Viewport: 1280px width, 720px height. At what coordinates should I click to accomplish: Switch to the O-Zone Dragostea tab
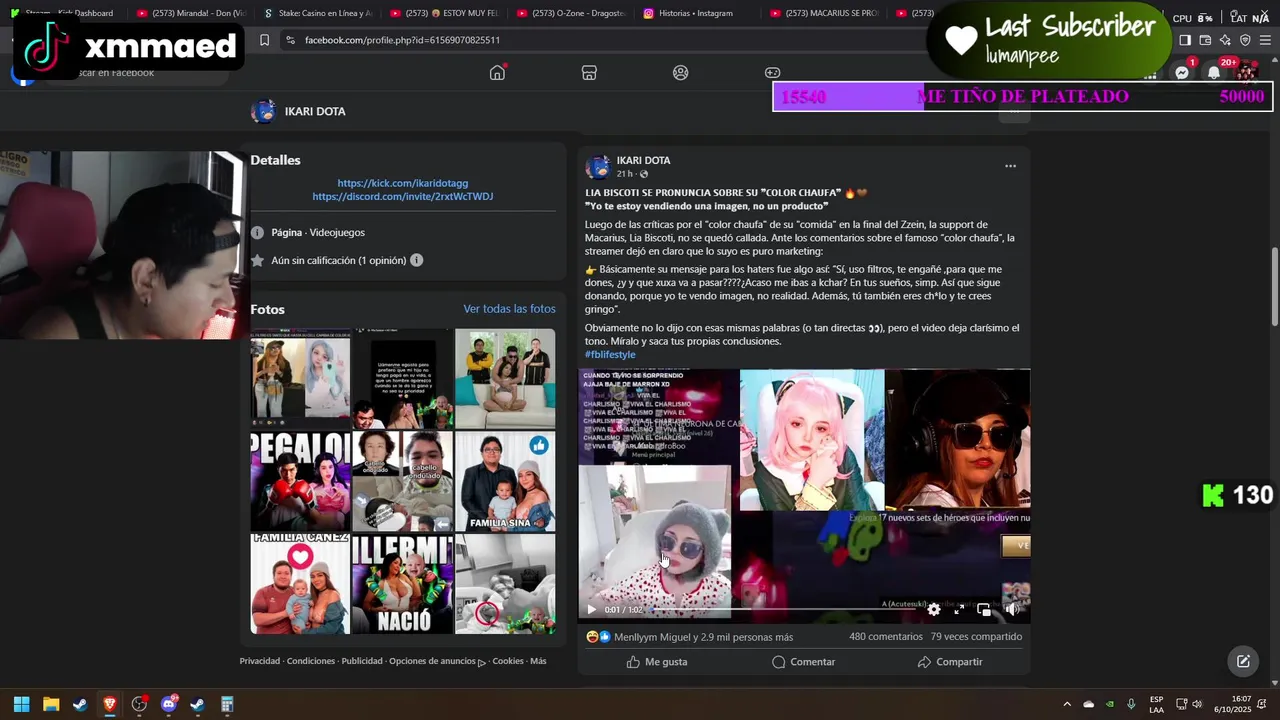coord(570,13)
